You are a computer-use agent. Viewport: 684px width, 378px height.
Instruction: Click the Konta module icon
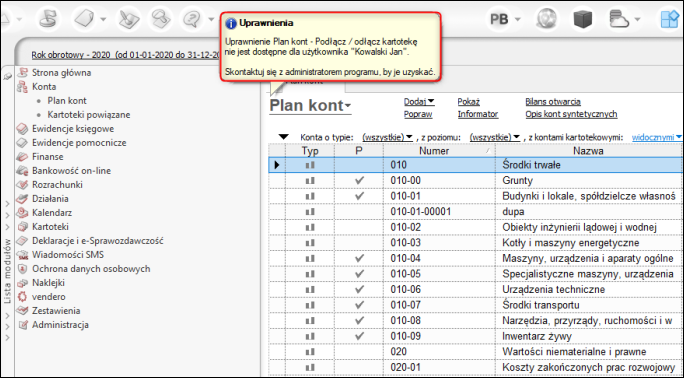coord(22,87)
